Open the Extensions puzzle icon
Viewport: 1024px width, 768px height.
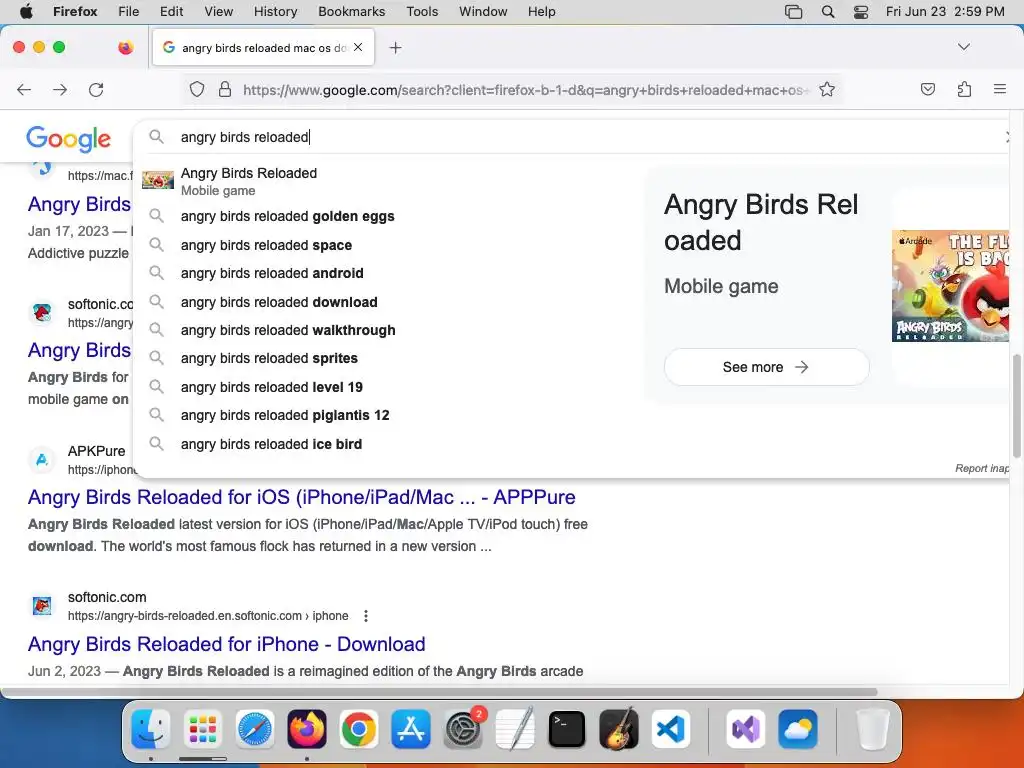click(964, 89)
